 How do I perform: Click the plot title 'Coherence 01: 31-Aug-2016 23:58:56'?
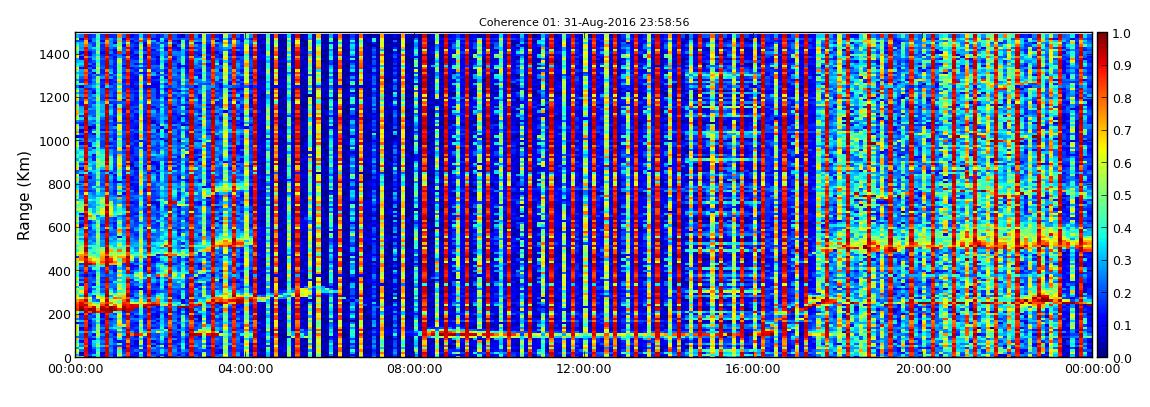(x=584, y=23)
